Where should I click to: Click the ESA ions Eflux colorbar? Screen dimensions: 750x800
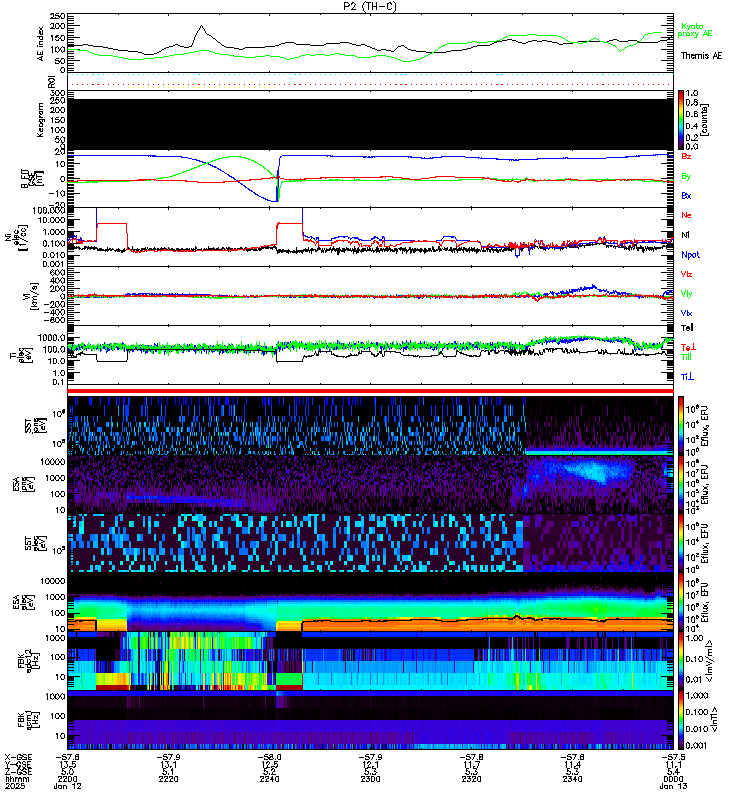coord(681,485)
